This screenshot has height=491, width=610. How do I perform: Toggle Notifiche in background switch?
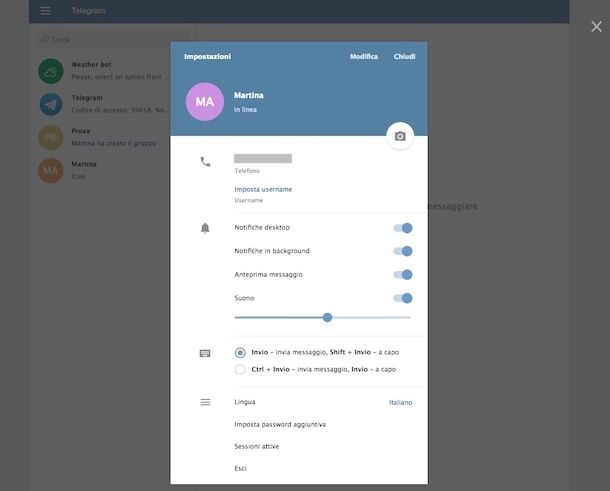pos(403,251)
